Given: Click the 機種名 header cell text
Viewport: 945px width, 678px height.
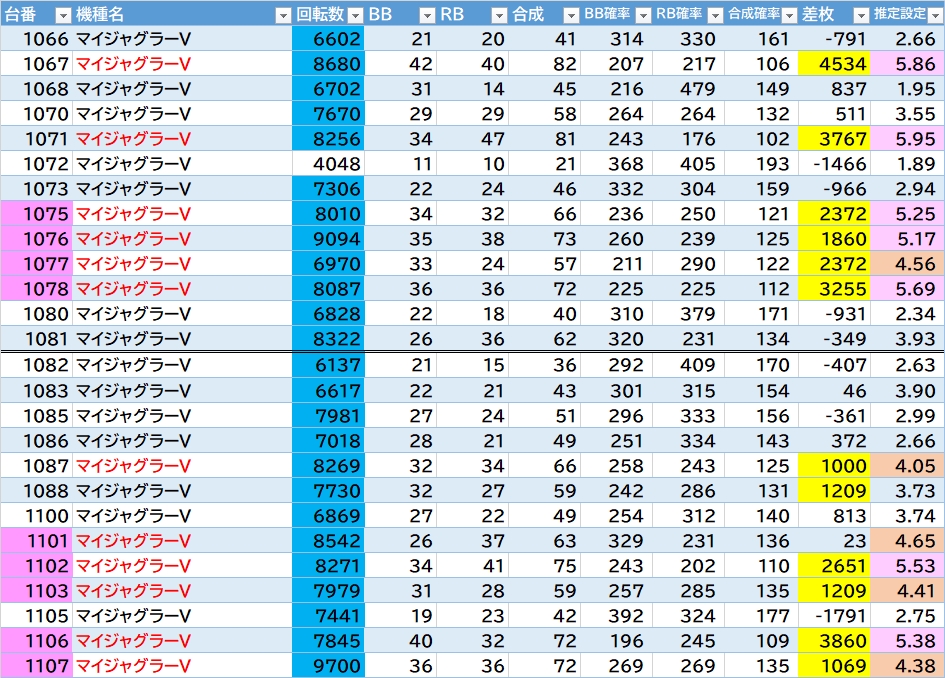Looking at the screenshot, I should 100,14.
